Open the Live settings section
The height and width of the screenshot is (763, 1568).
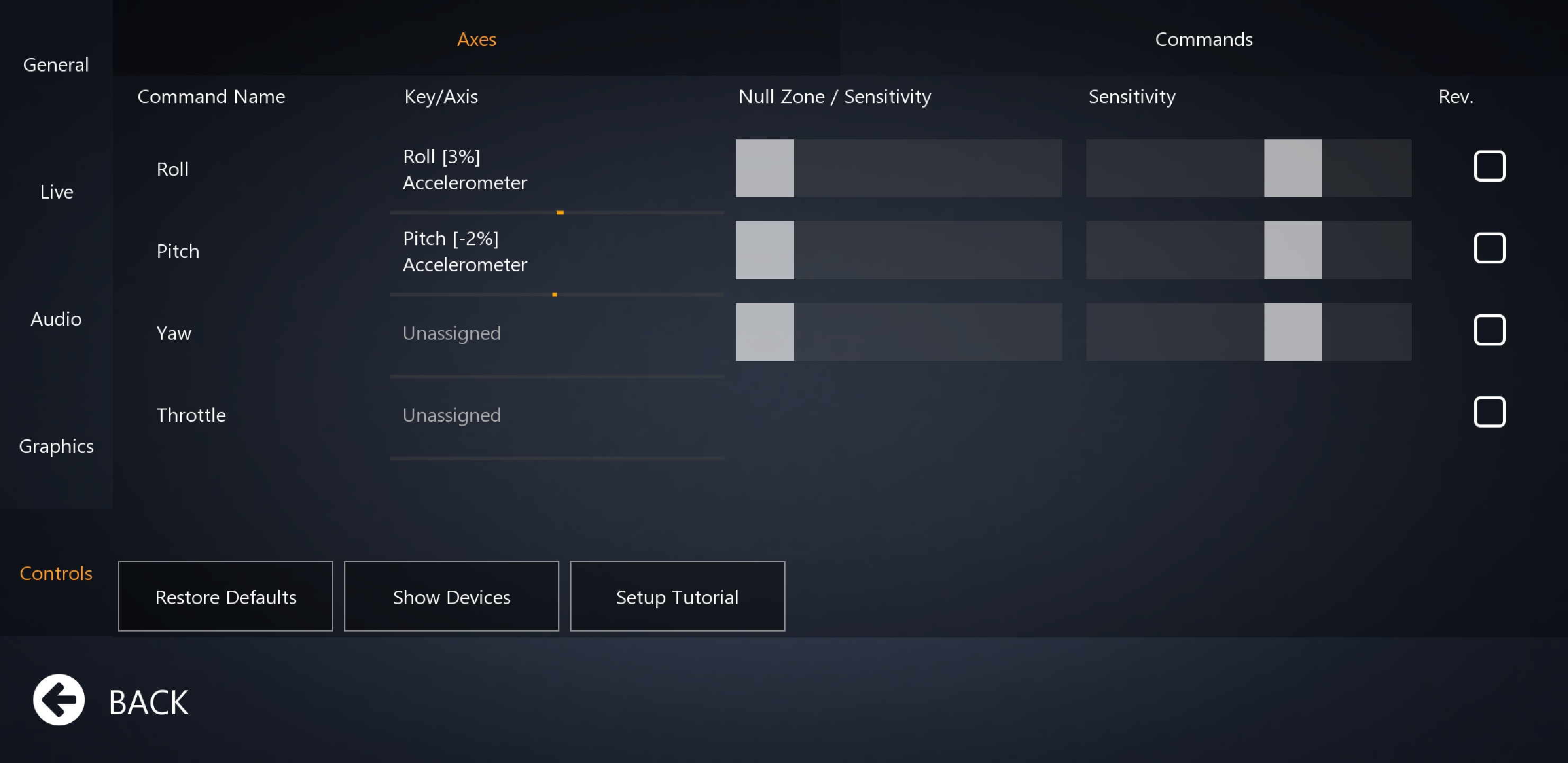[x=56, y=192]
